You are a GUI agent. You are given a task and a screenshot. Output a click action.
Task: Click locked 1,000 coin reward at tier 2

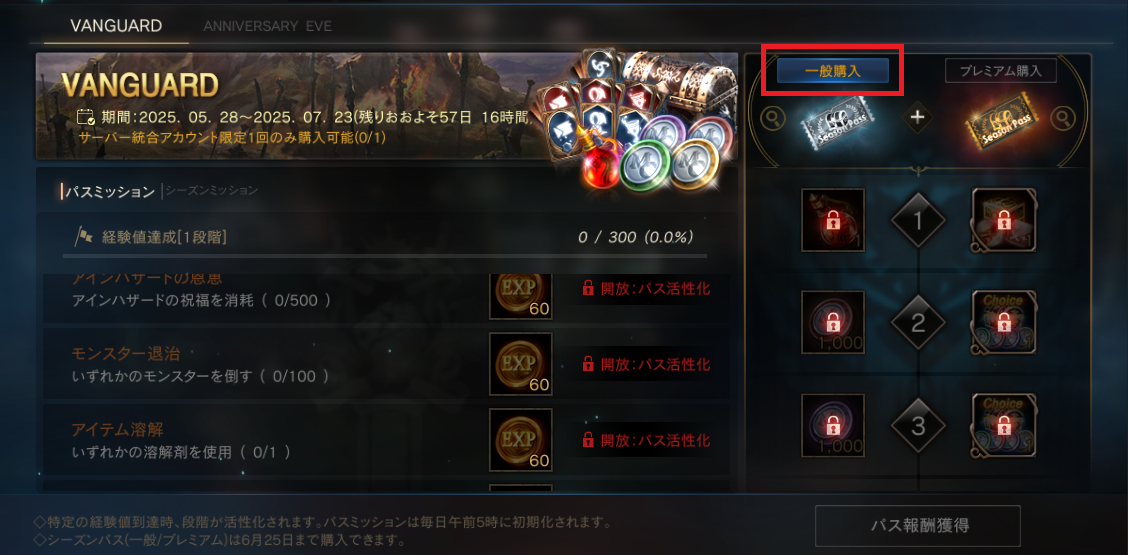(x=833, y=322)
